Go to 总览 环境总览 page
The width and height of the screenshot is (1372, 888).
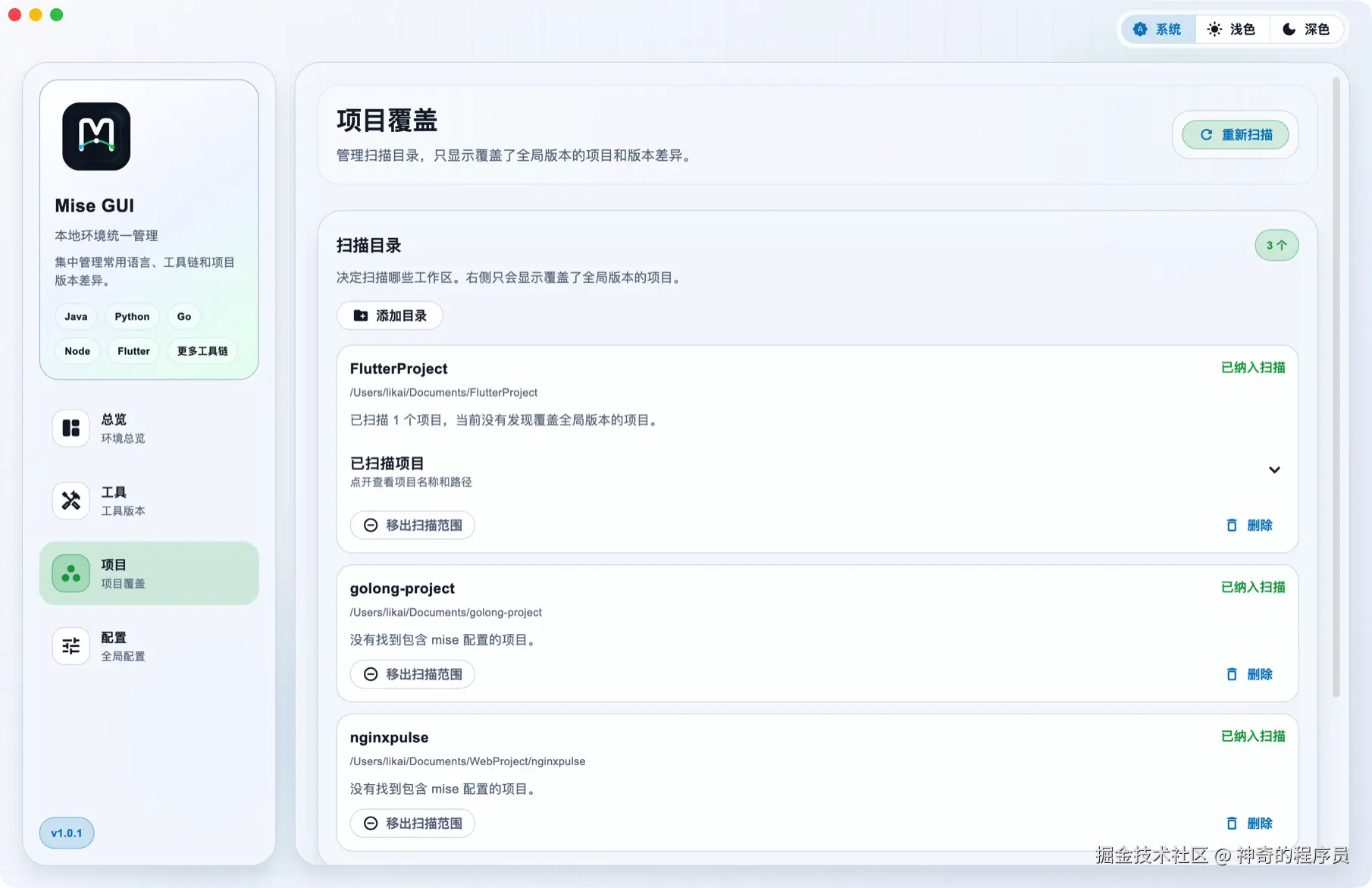[x=149, y=428]
